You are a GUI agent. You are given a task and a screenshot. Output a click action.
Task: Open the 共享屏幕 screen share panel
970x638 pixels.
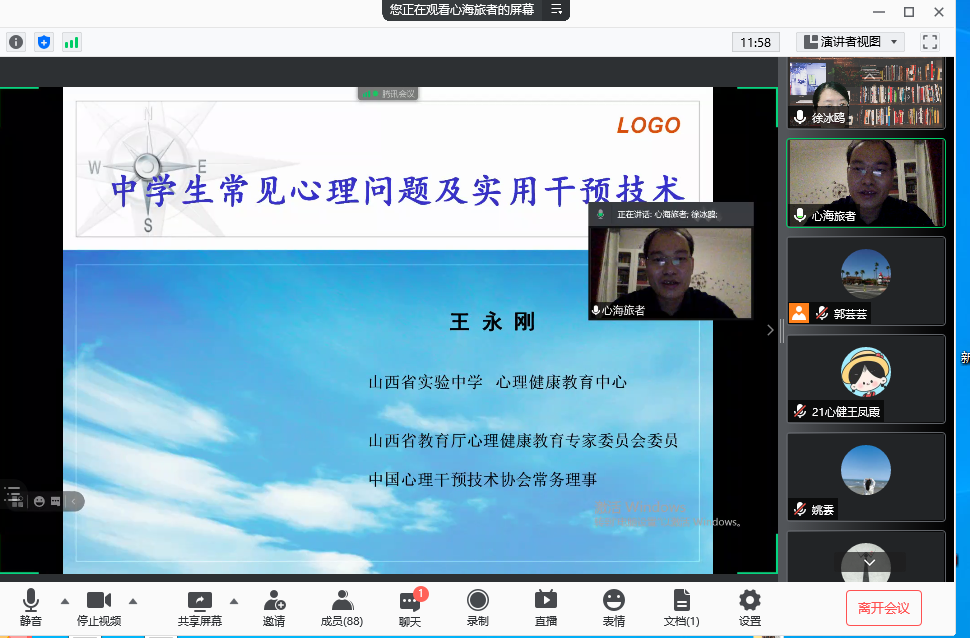(x=199, y=605)
